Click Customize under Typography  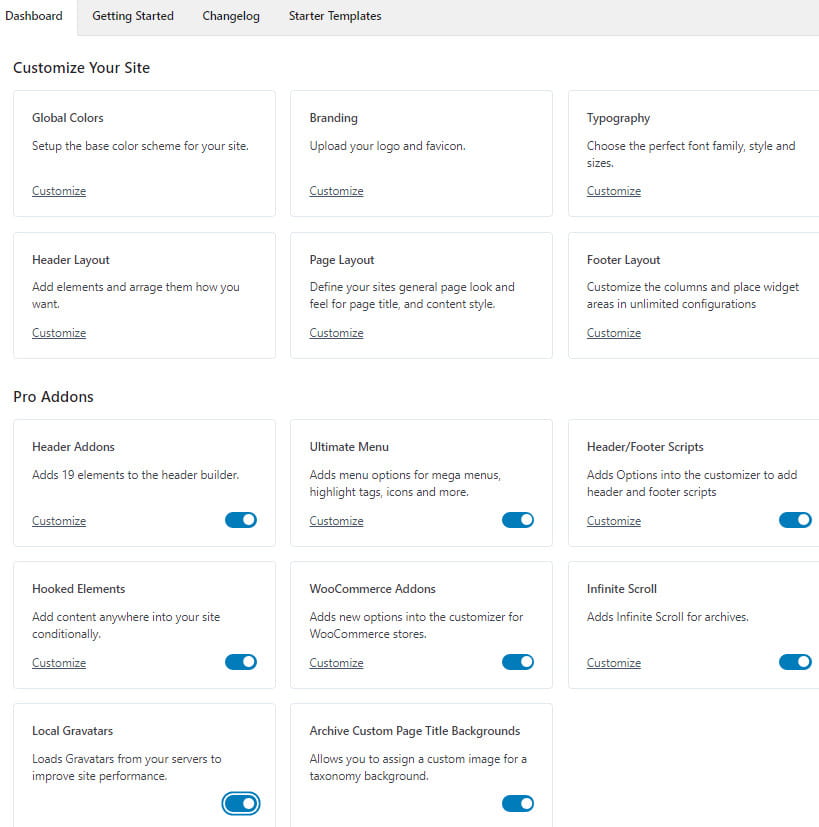pyautogui.click(x=614, y=191)
